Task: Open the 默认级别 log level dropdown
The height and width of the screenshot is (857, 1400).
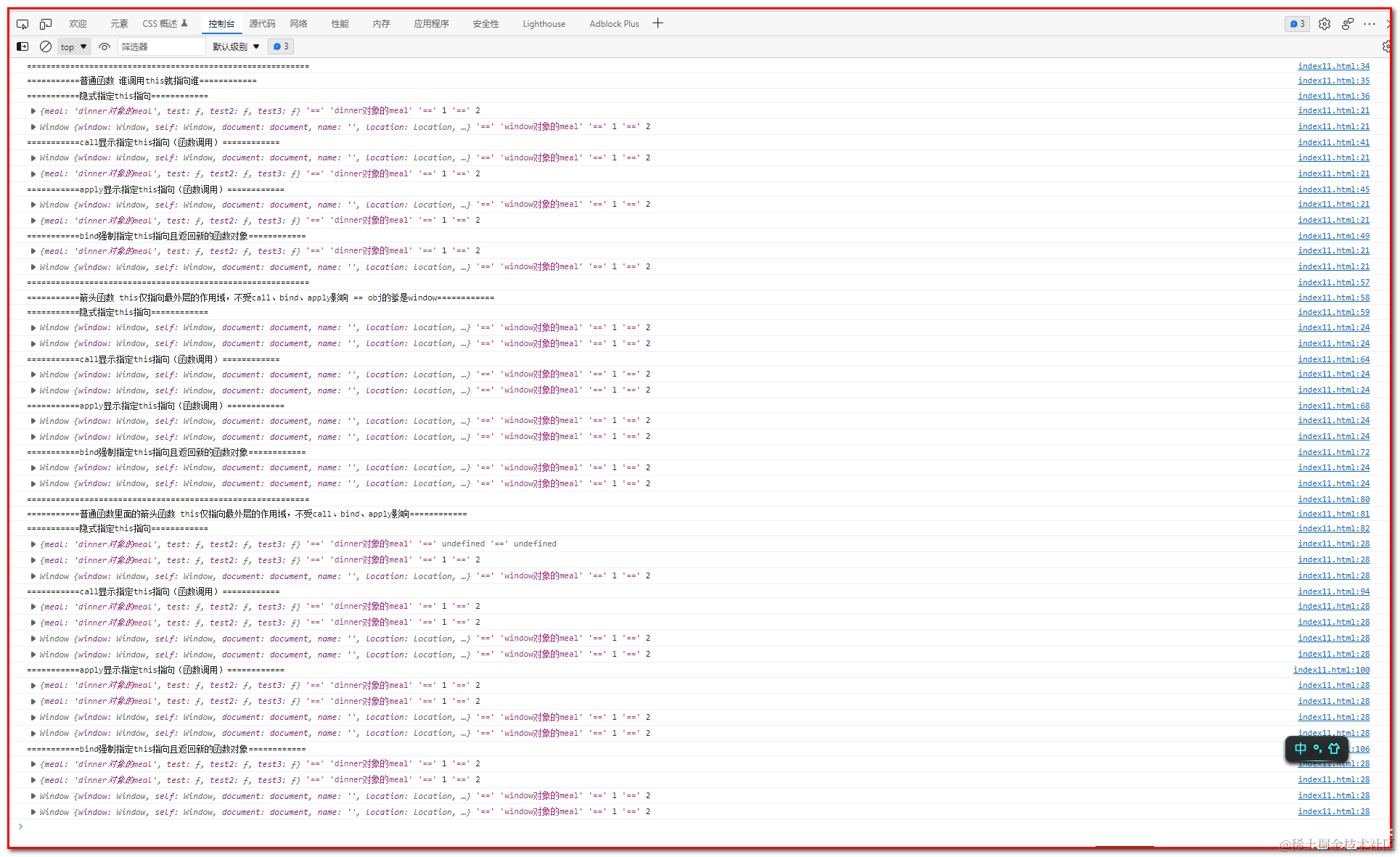Action: [236, 46]
